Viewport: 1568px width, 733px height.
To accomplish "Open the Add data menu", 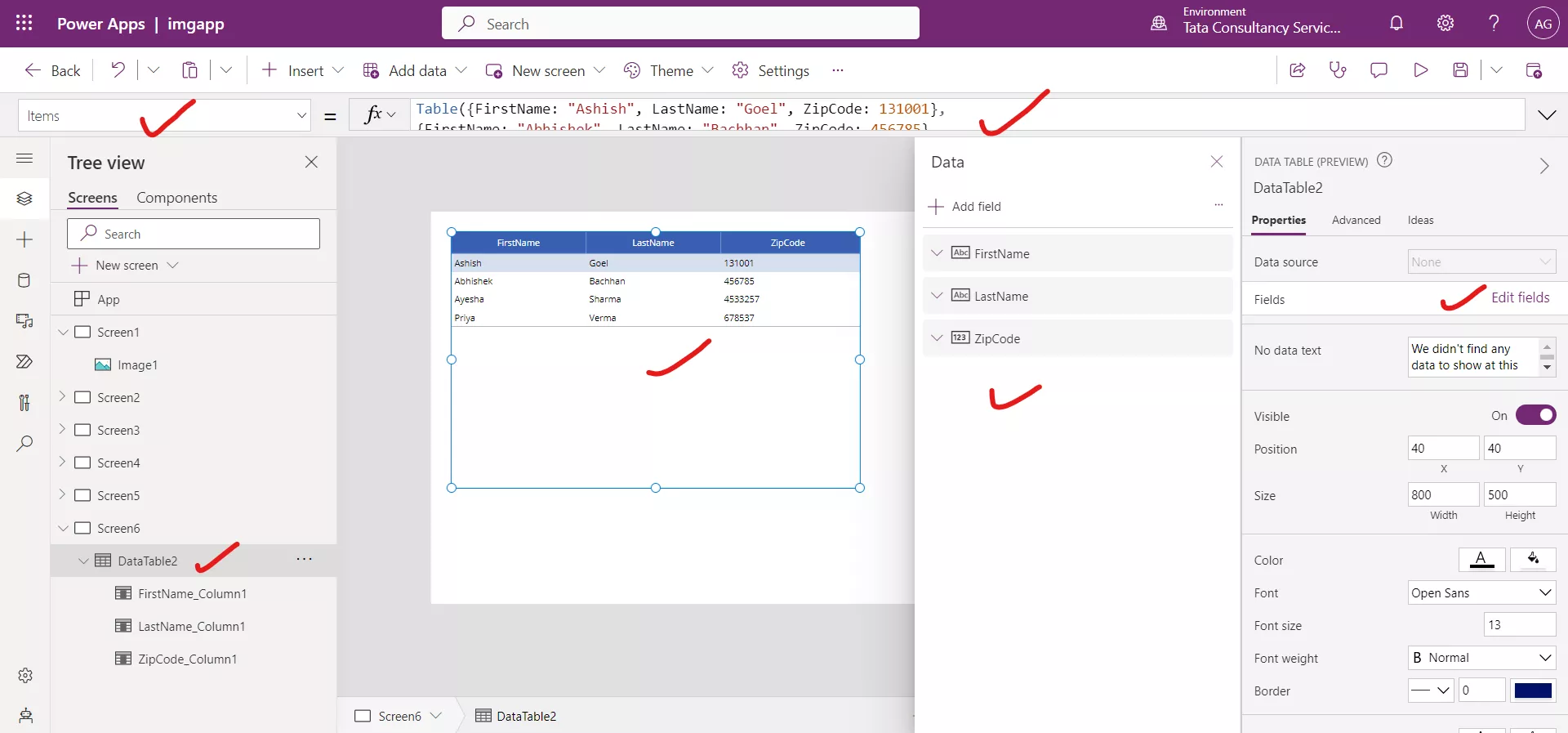I will coord(415,70).
